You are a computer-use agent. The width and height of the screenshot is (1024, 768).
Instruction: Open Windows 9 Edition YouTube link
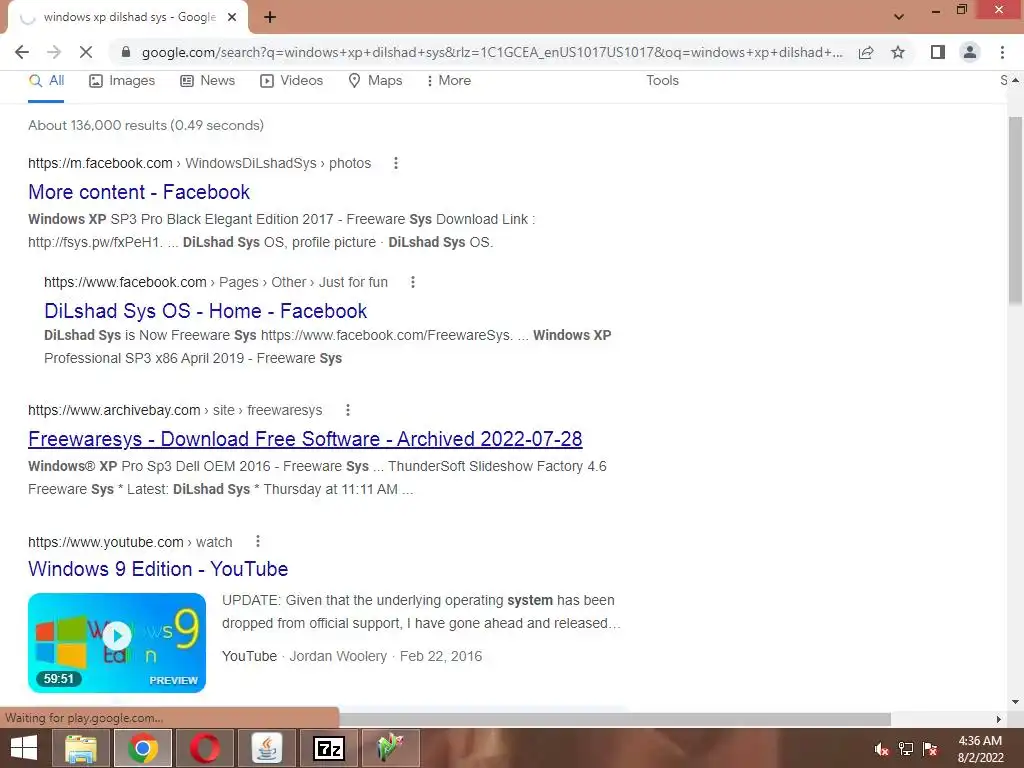point(158,569)
